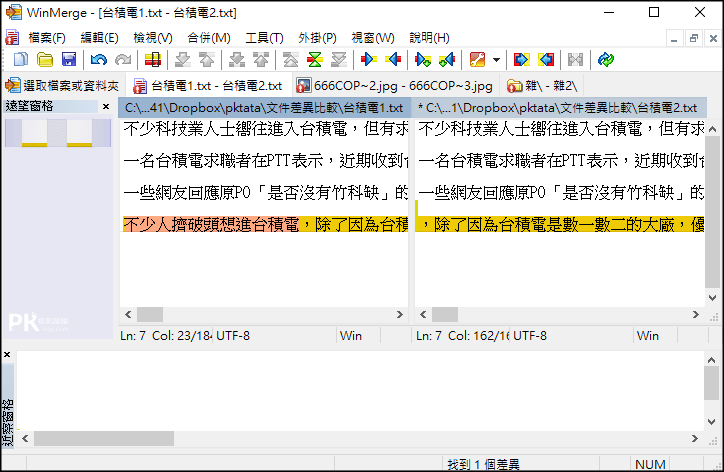Close the 遠望窗格 location pane

pos(106,107)
